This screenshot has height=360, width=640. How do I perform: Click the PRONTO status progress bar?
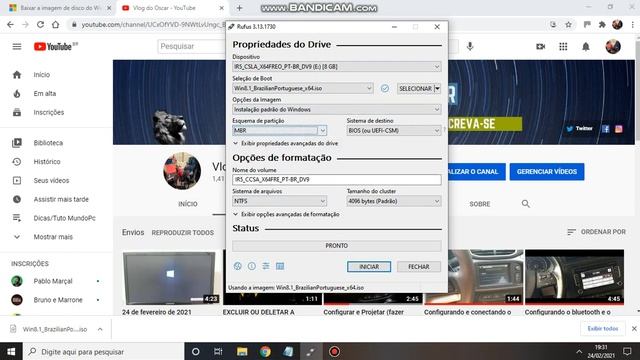337,246
